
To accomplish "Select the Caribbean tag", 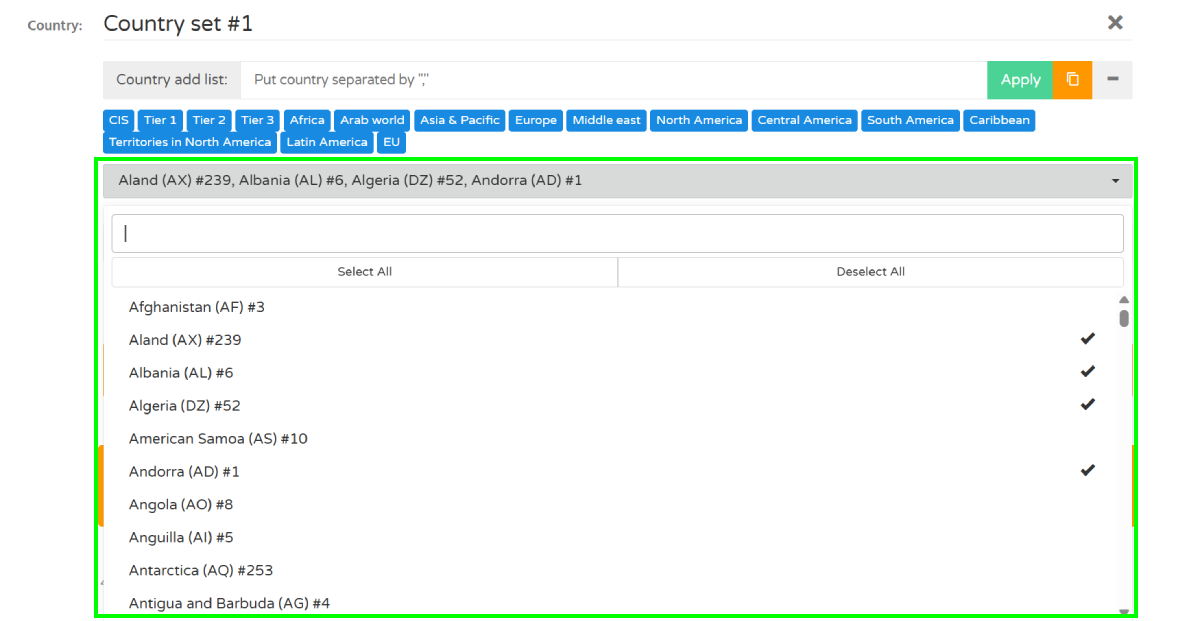I will tap(999, 120).
